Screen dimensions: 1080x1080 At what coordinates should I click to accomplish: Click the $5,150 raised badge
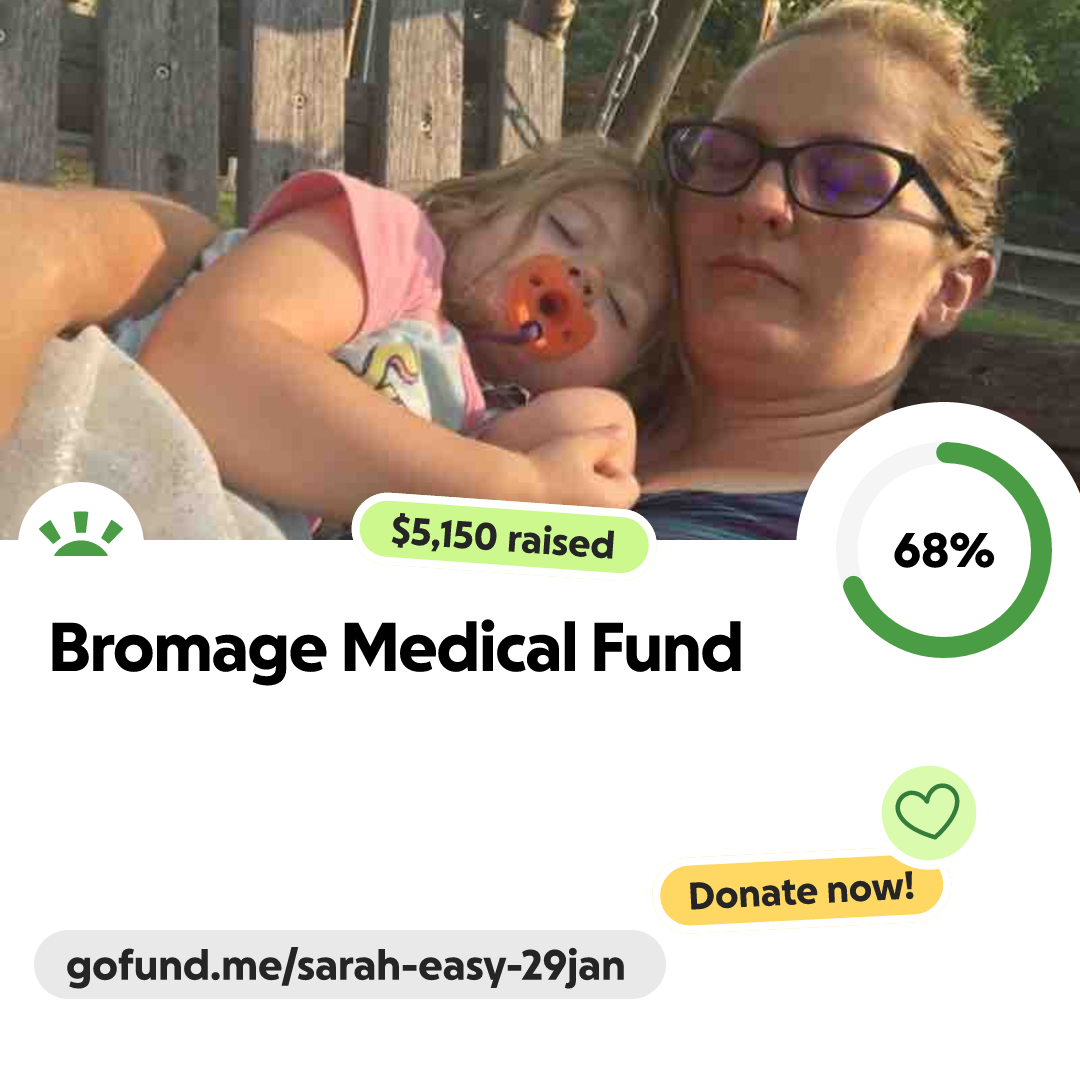pos(503,537)
